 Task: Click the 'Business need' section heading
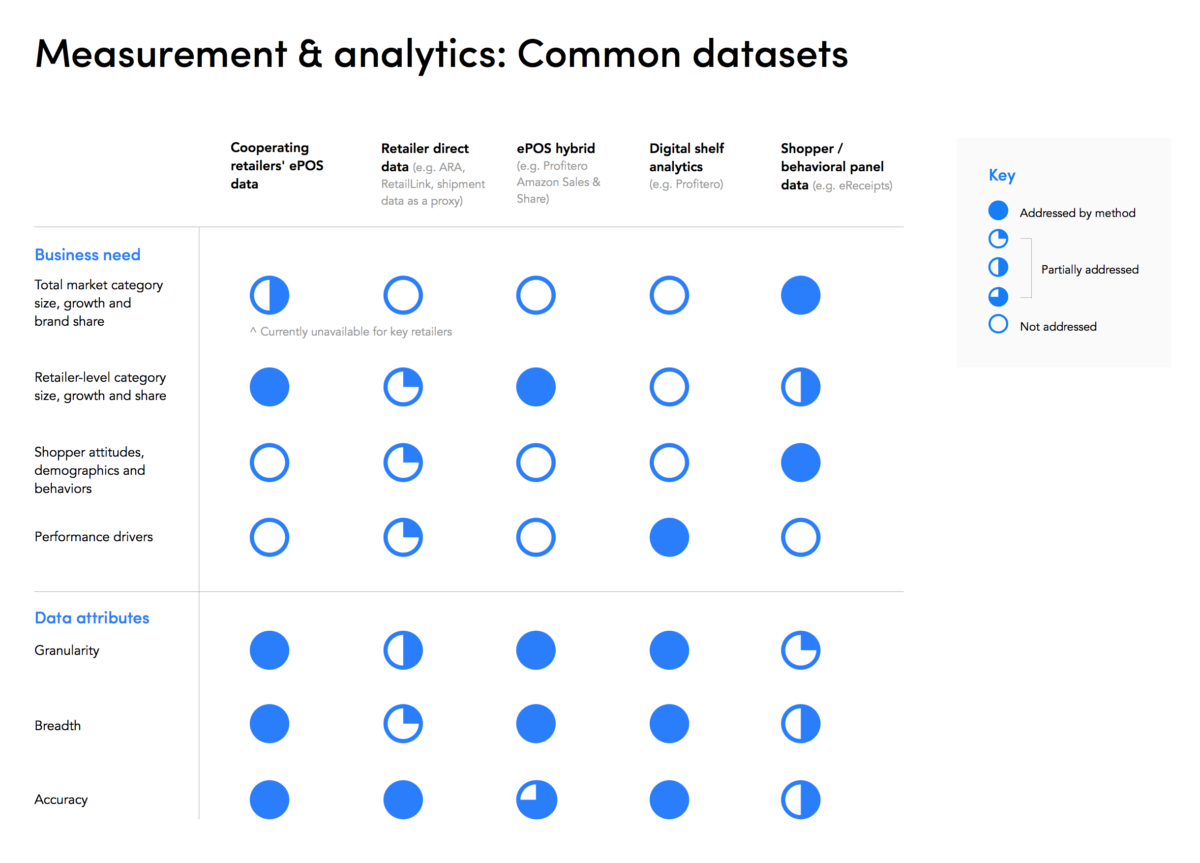tap(88, 255)
